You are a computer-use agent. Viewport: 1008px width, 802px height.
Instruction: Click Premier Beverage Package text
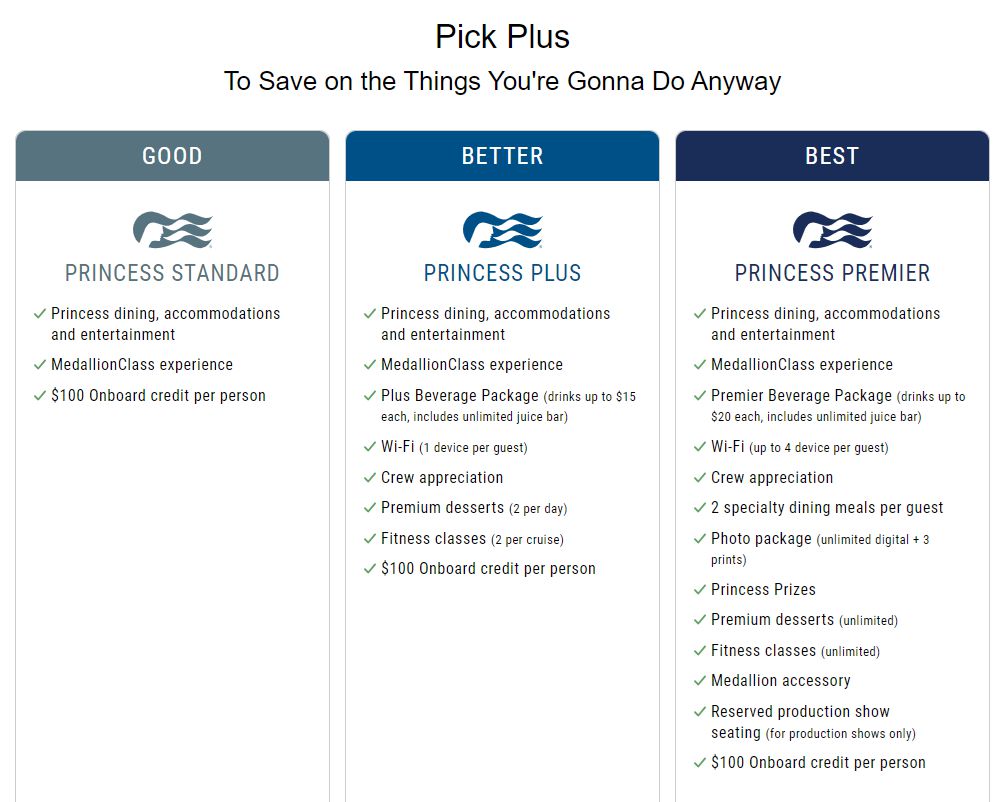click(801, 395)
